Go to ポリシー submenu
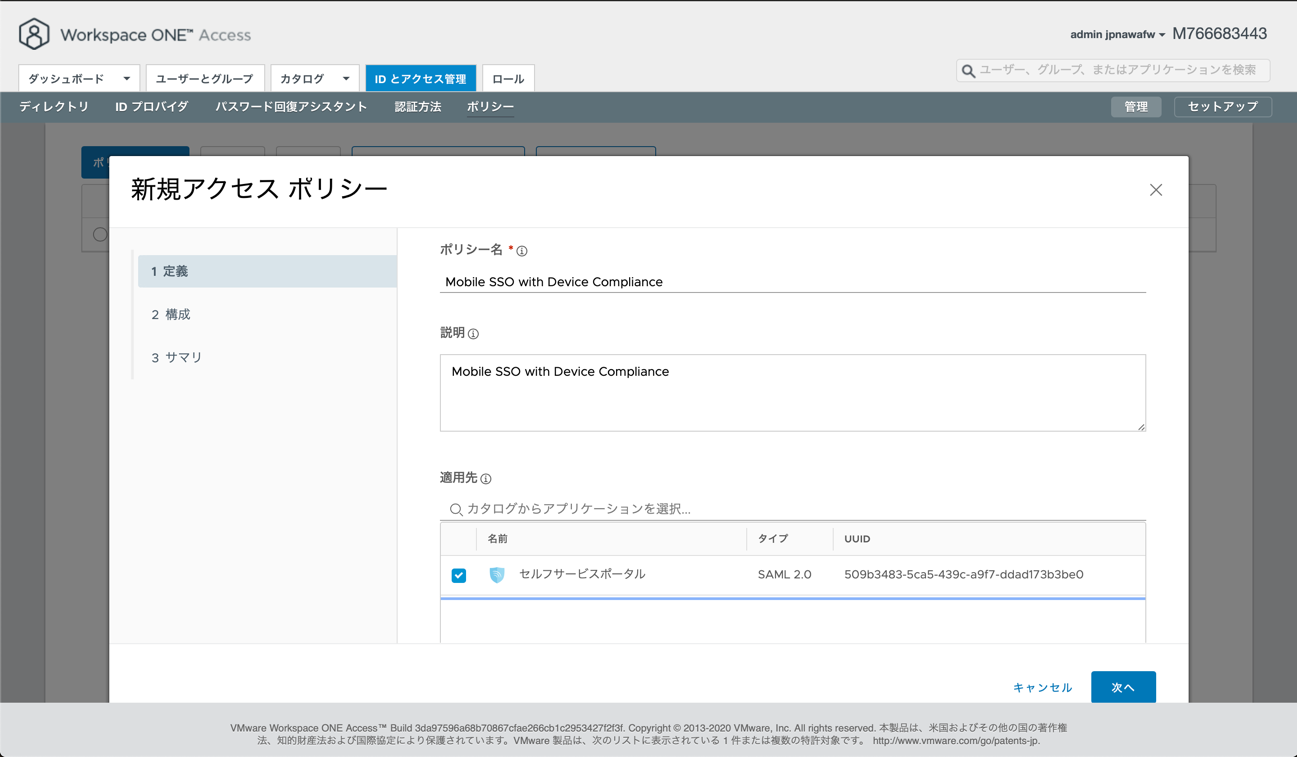This screenshot has height=757, width=1297. pos(491,107)
